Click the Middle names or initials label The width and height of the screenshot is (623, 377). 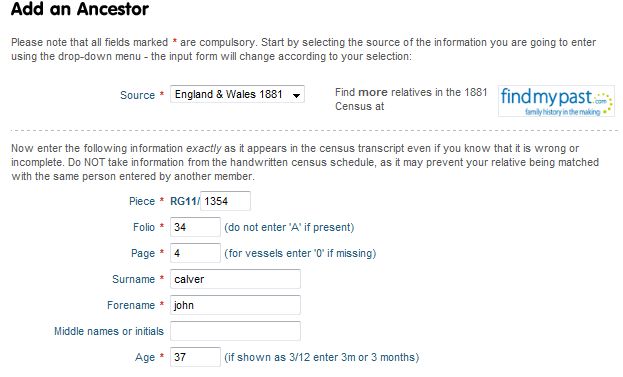109,331
